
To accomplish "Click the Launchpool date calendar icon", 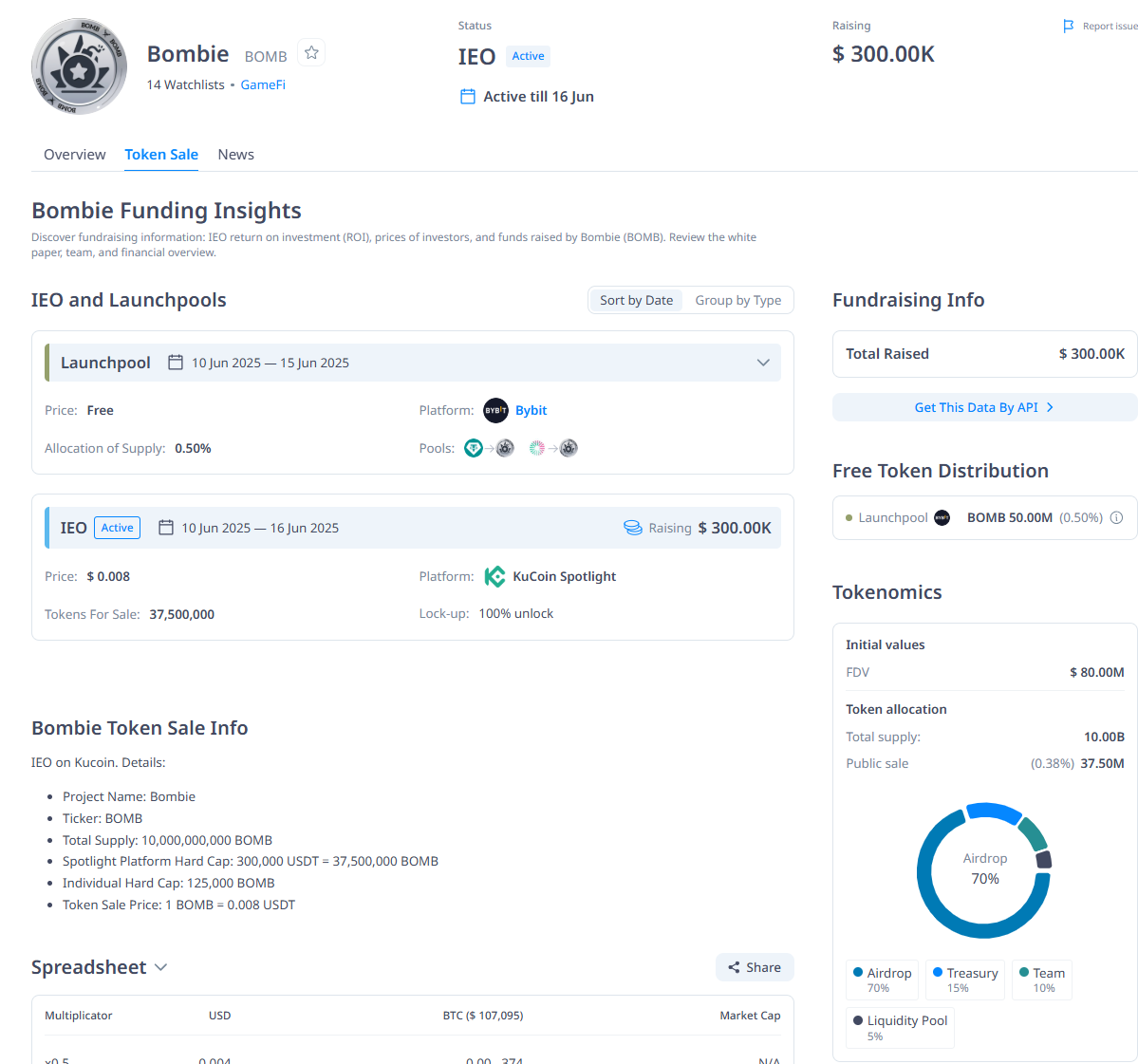I will click(175, 363).
